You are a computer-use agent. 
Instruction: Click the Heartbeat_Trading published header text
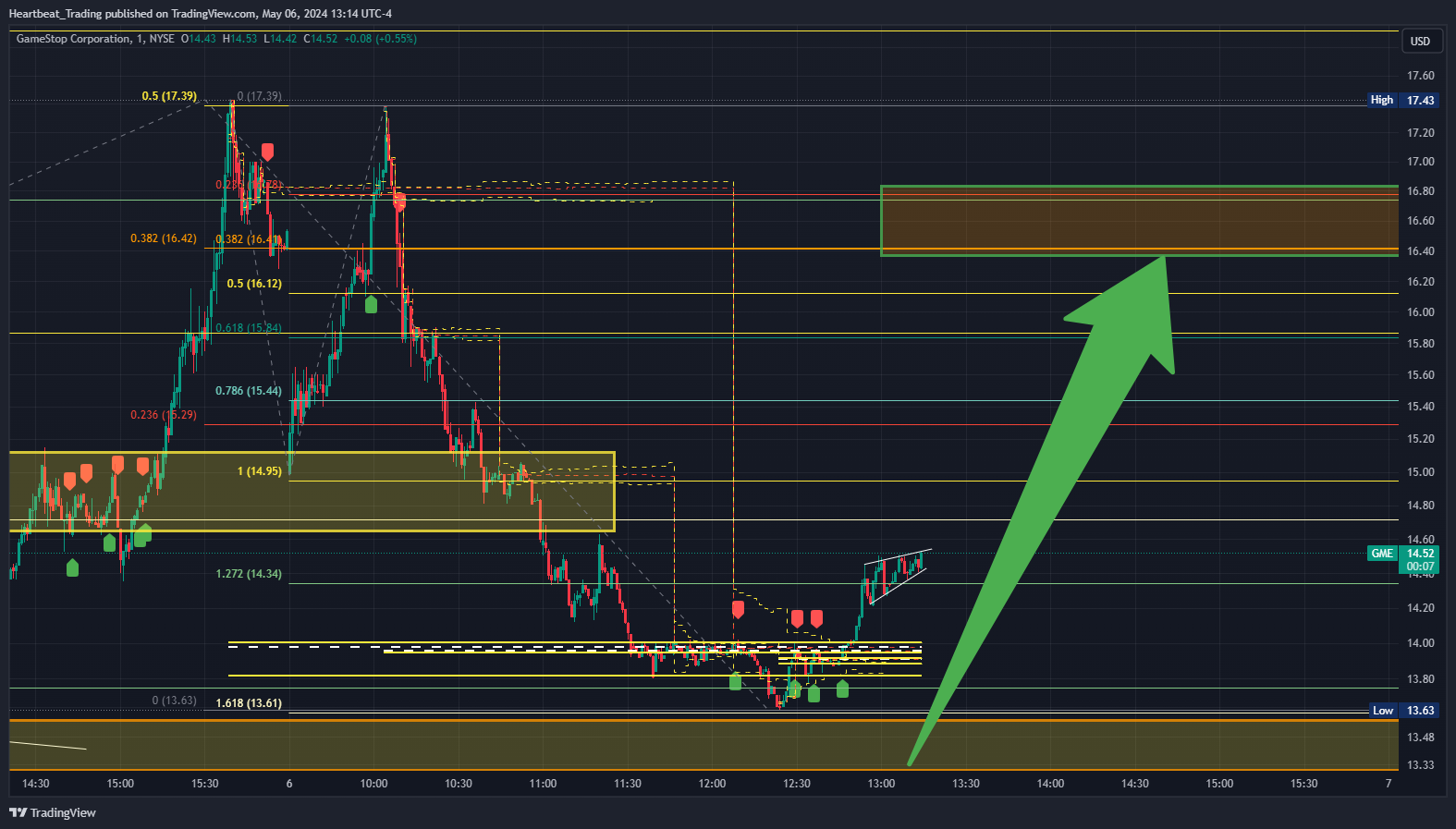(x=200, y=13)
